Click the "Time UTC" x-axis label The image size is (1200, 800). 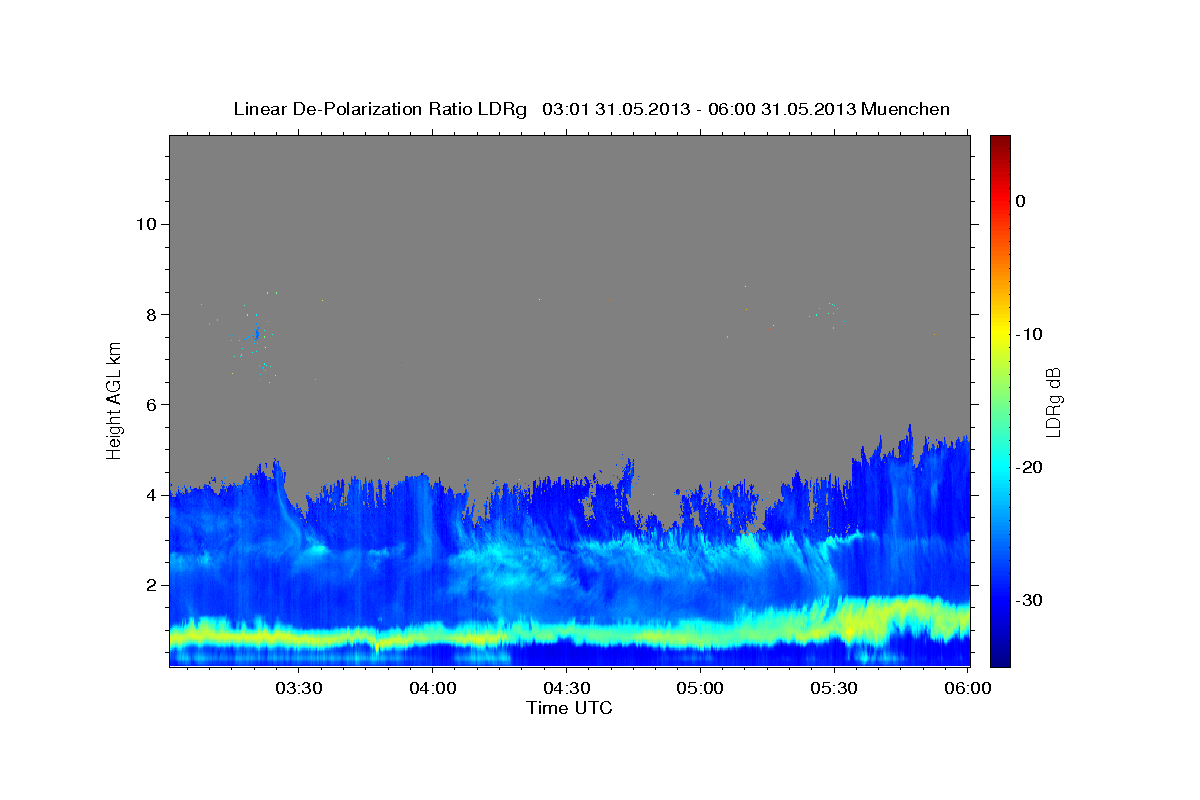coord(569,708)
